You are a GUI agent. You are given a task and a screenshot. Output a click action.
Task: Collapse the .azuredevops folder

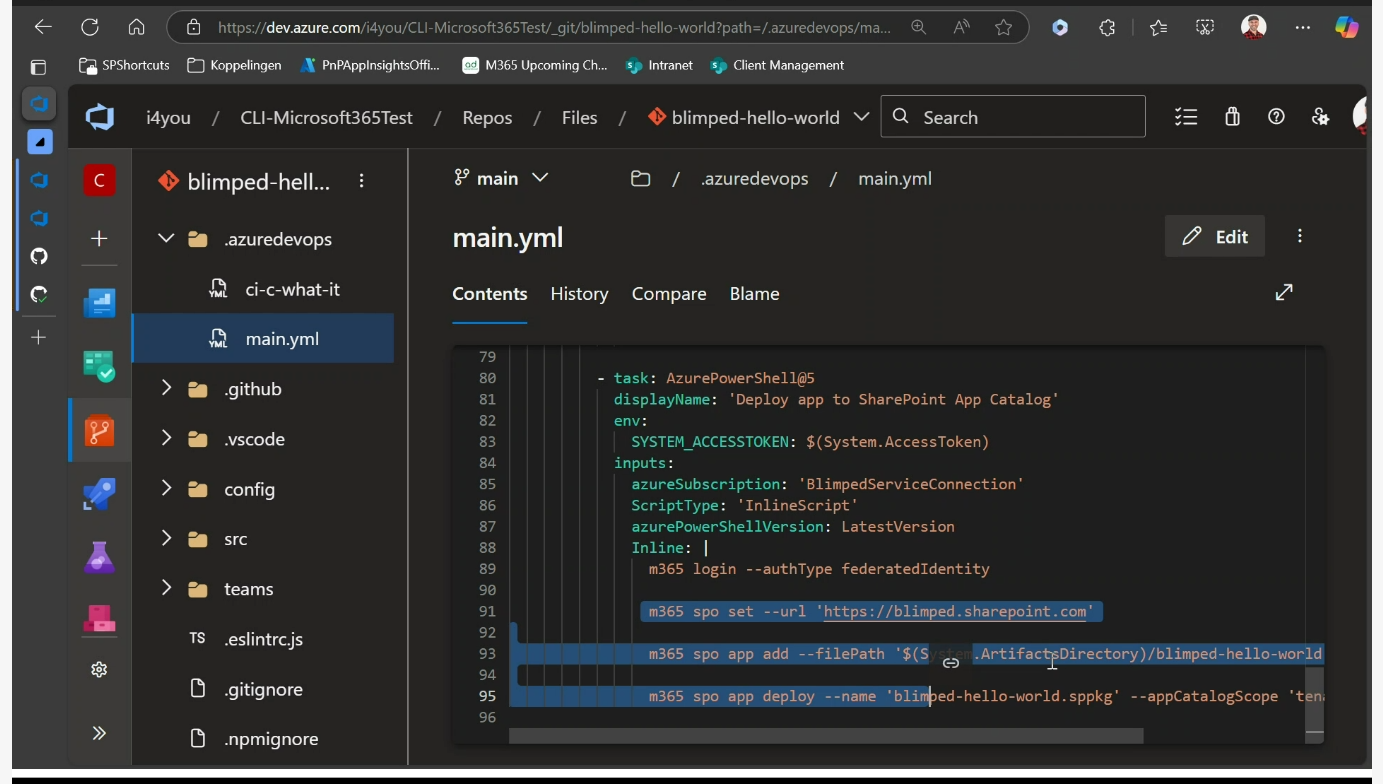(166, 238)
